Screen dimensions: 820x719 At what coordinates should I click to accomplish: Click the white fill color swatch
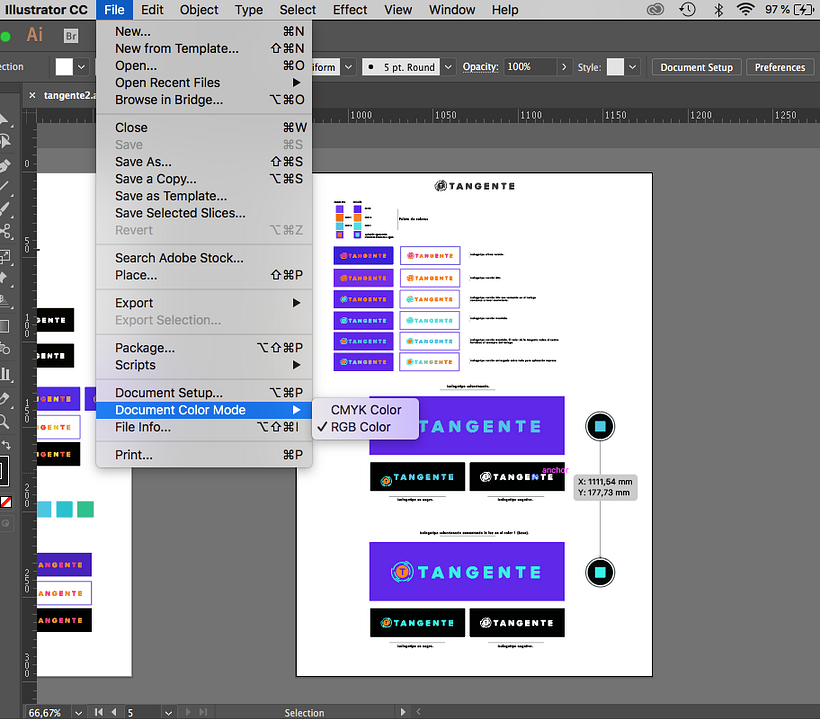point(64,67)
